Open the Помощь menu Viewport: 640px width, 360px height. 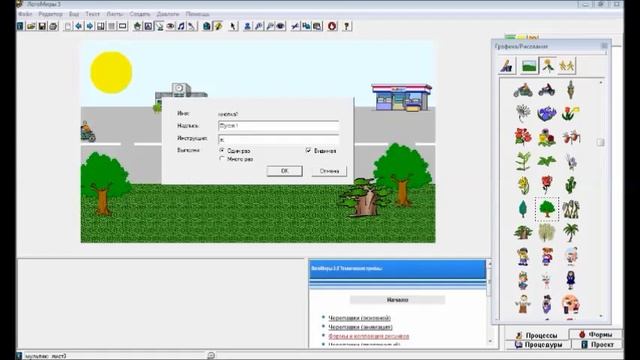[198, 14]
